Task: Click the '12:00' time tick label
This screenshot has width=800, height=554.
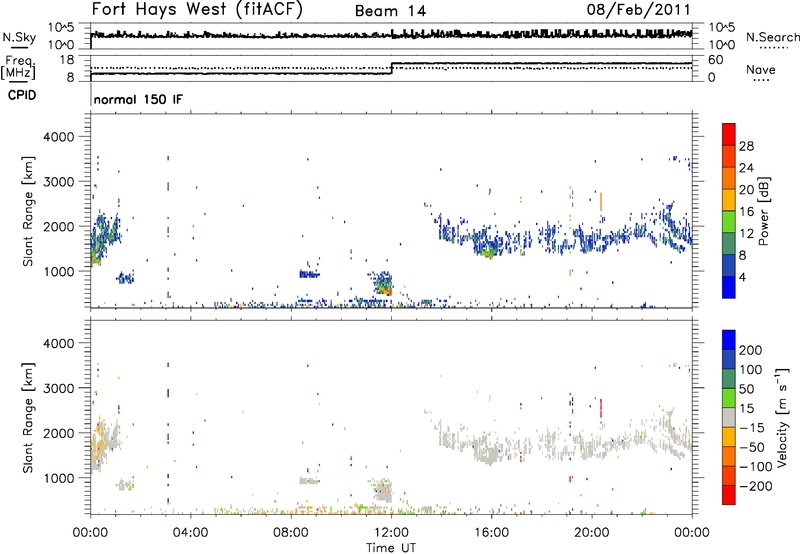Action: [391, 533]
